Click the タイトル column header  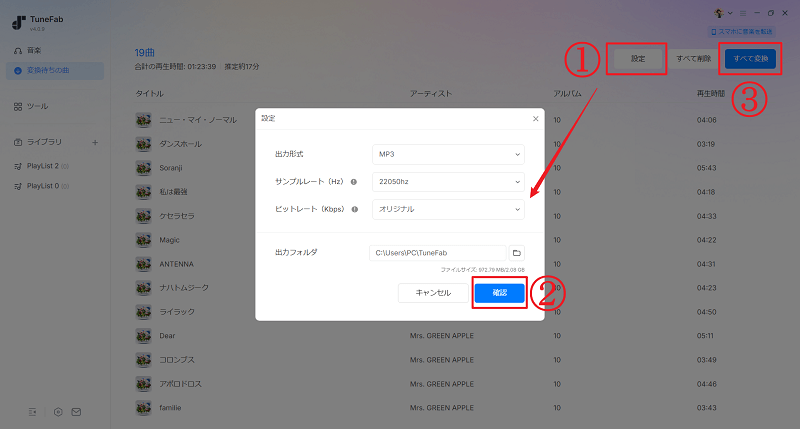click(149, 93)
